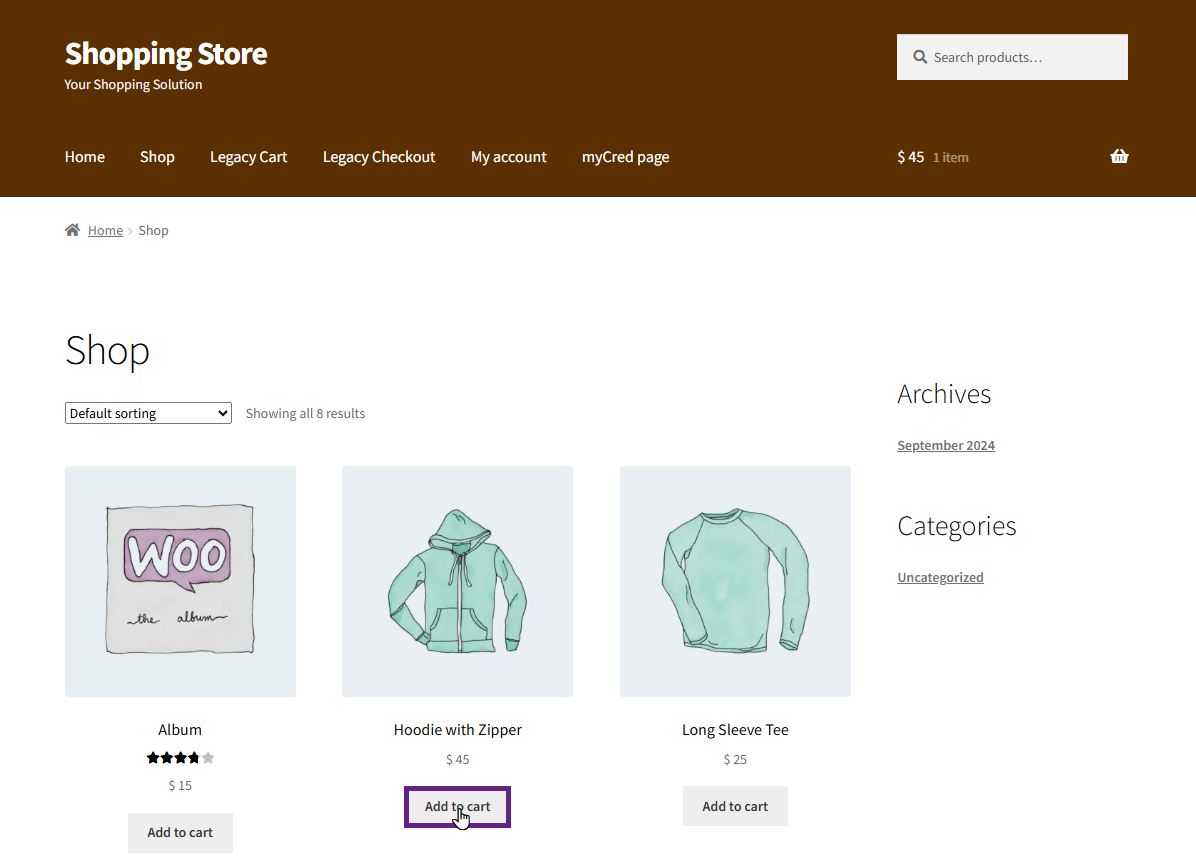Image resolution: width=1196 pixels, height=865 pixels.
Task: Open the Uncategorized category link
Action: 940,578
